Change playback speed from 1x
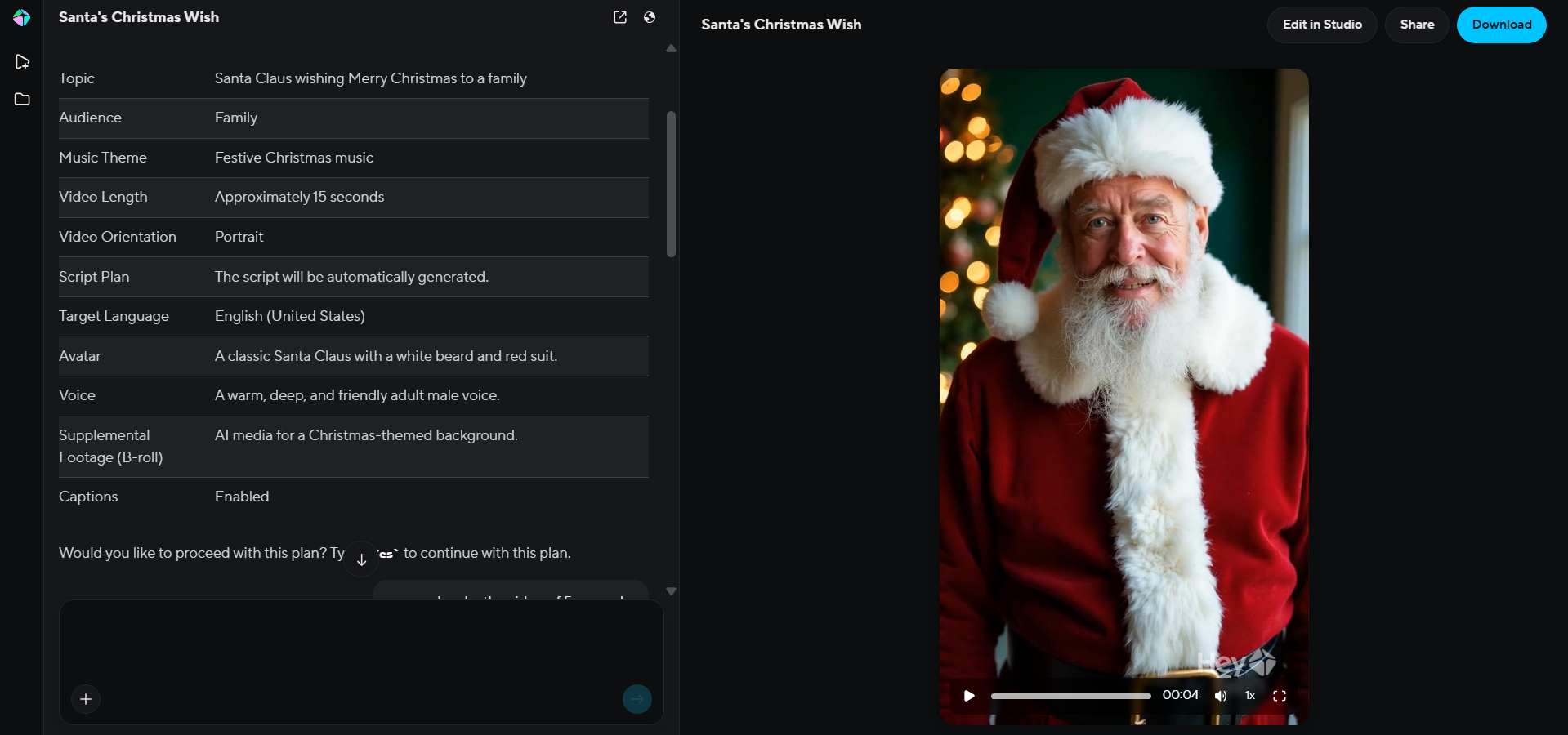This screenshot has width=1568, height=735. tap(1250, 696)
